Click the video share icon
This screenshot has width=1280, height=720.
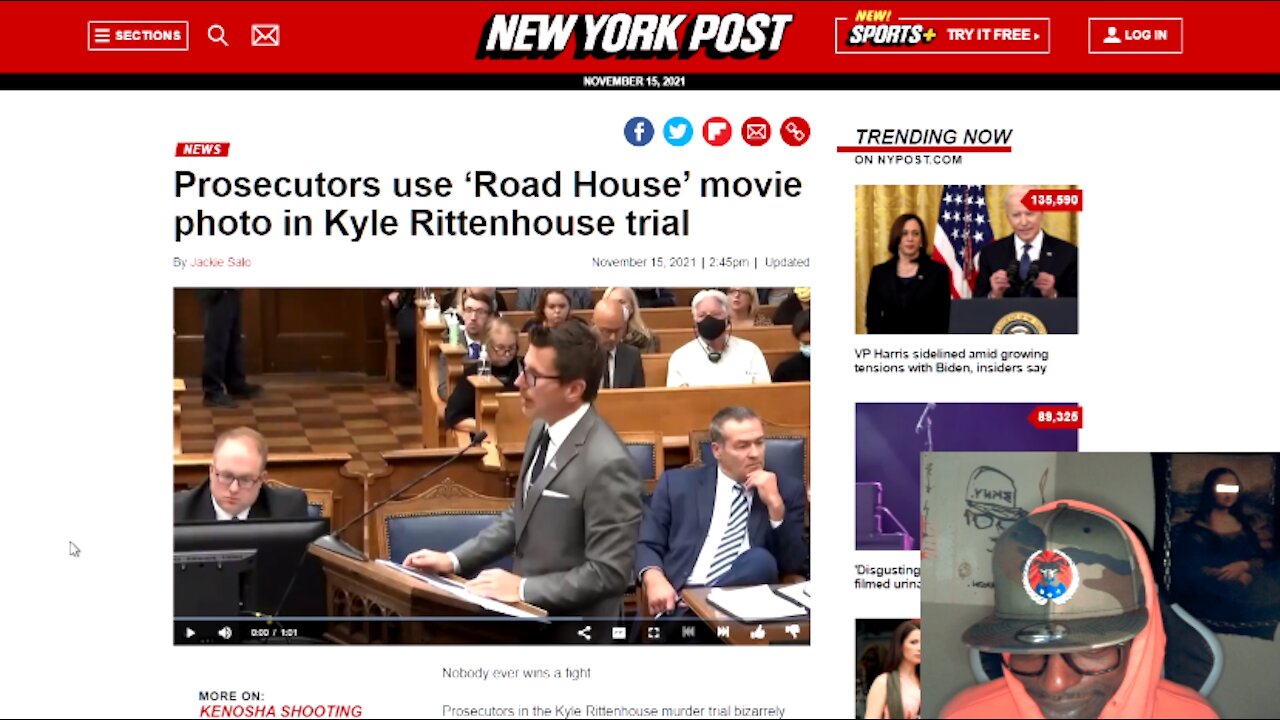[584, 632]
